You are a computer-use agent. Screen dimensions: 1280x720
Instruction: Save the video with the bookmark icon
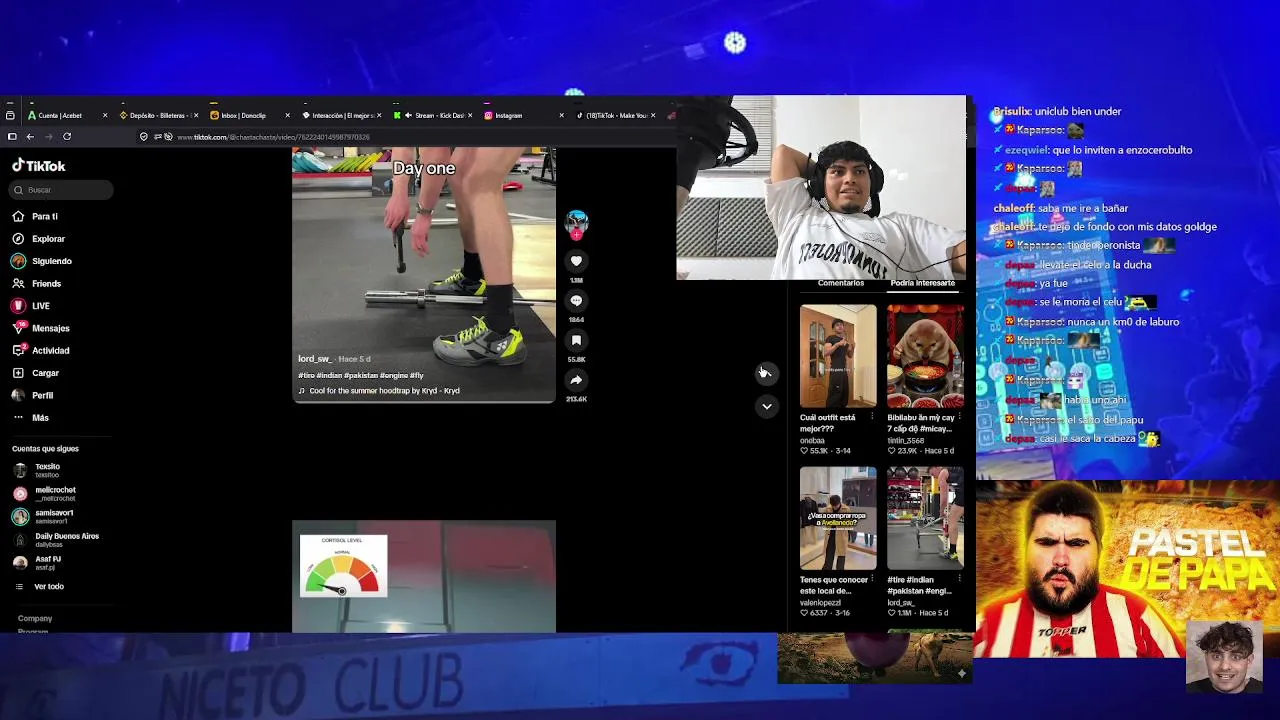click(576, 340)
